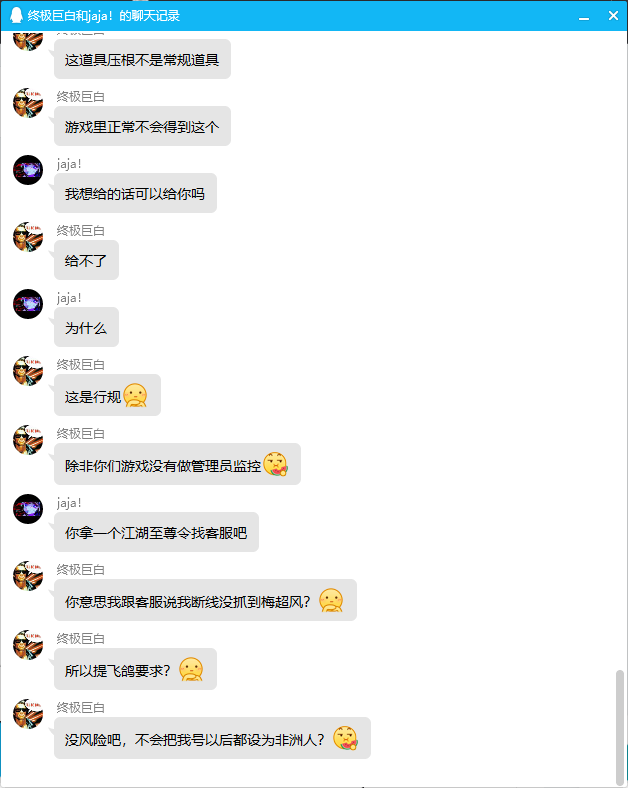Click the '你拿一个江湖至尊令找客服吧' message

coord(156,532)
